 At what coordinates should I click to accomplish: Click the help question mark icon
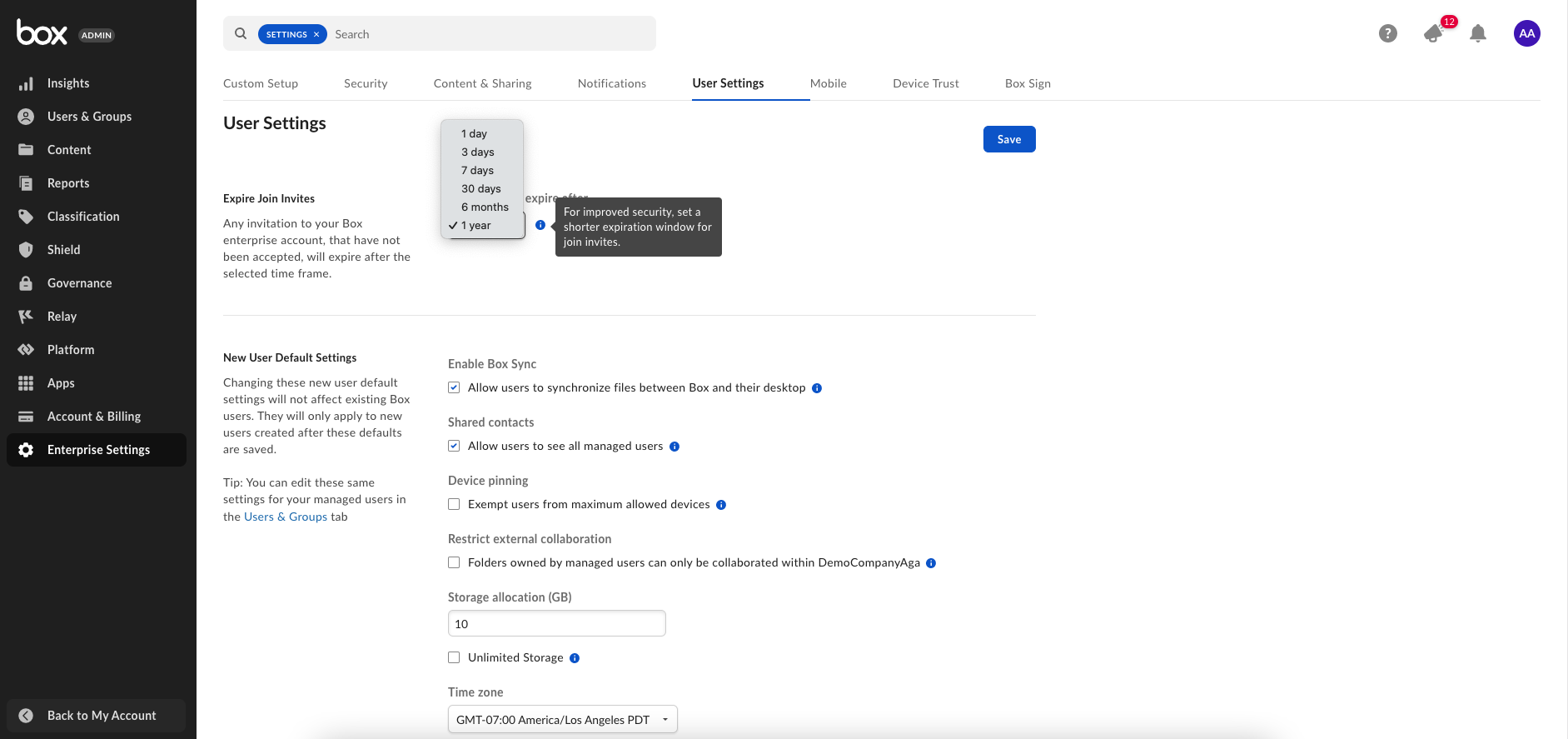tap(1387, 33)
